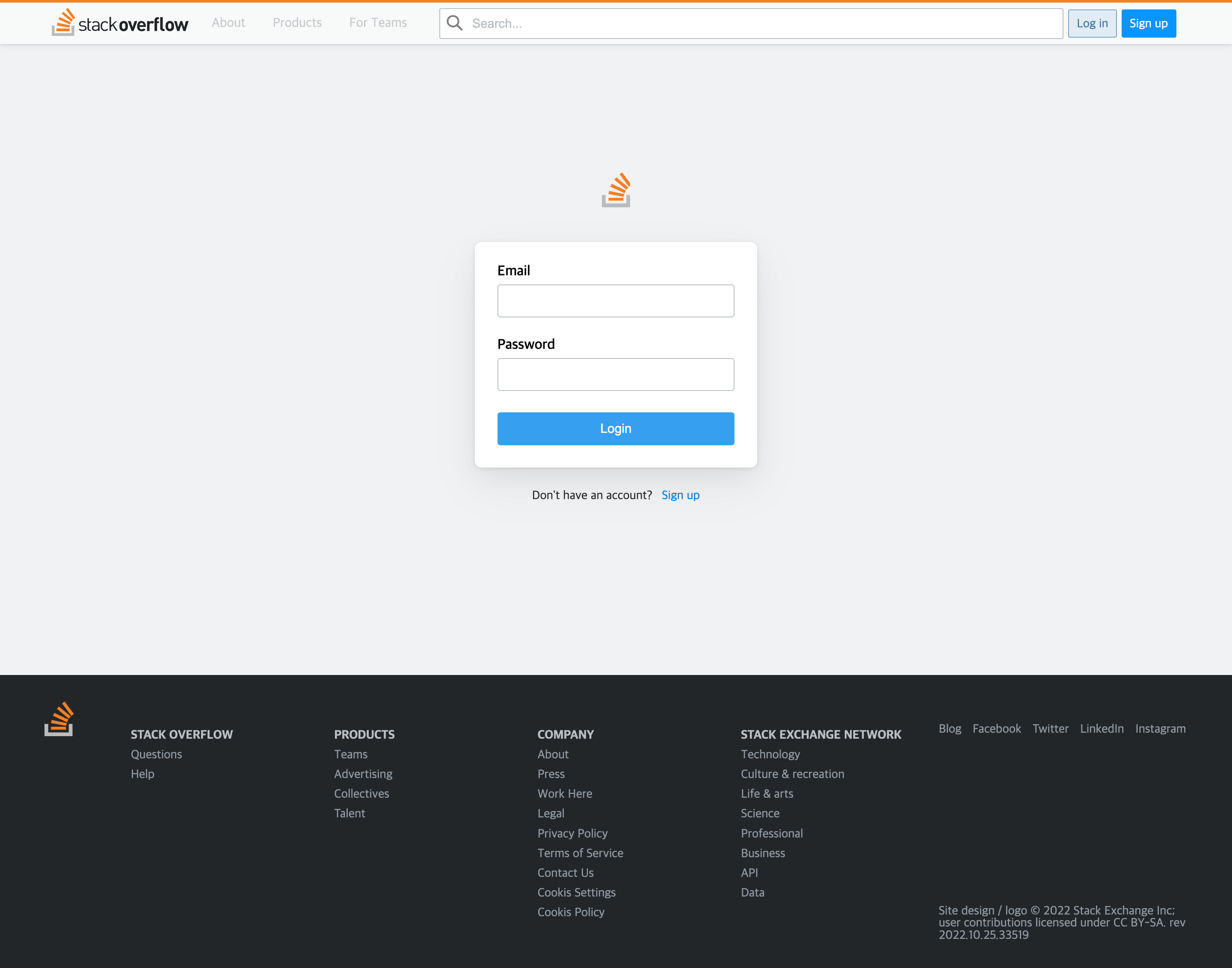Open the Instagram social link

point(1160,728)
